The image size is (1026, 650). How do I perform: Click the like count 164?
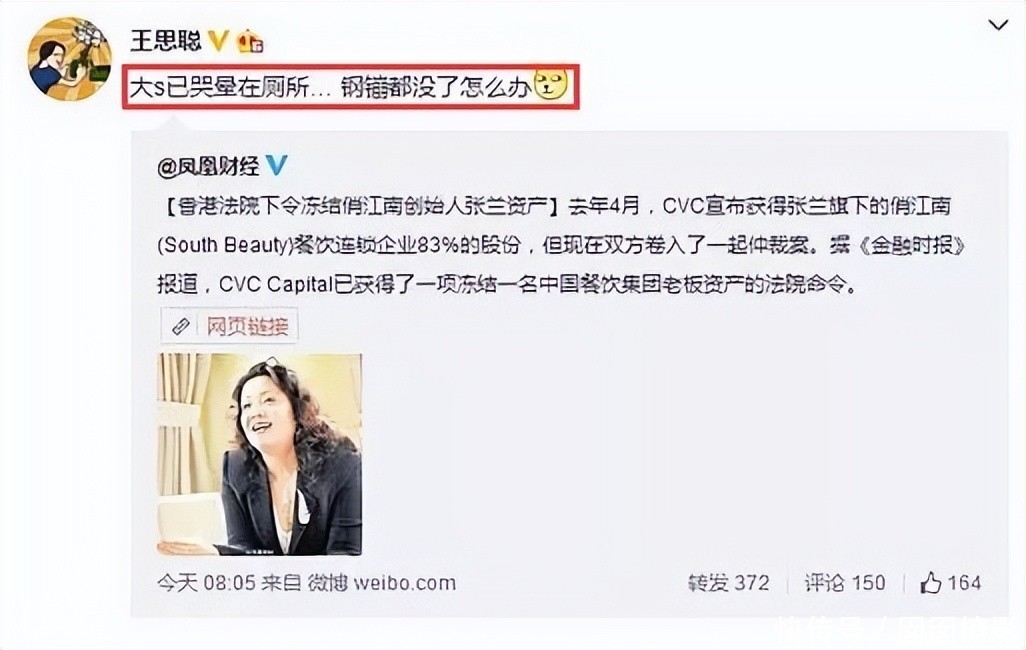964,583
